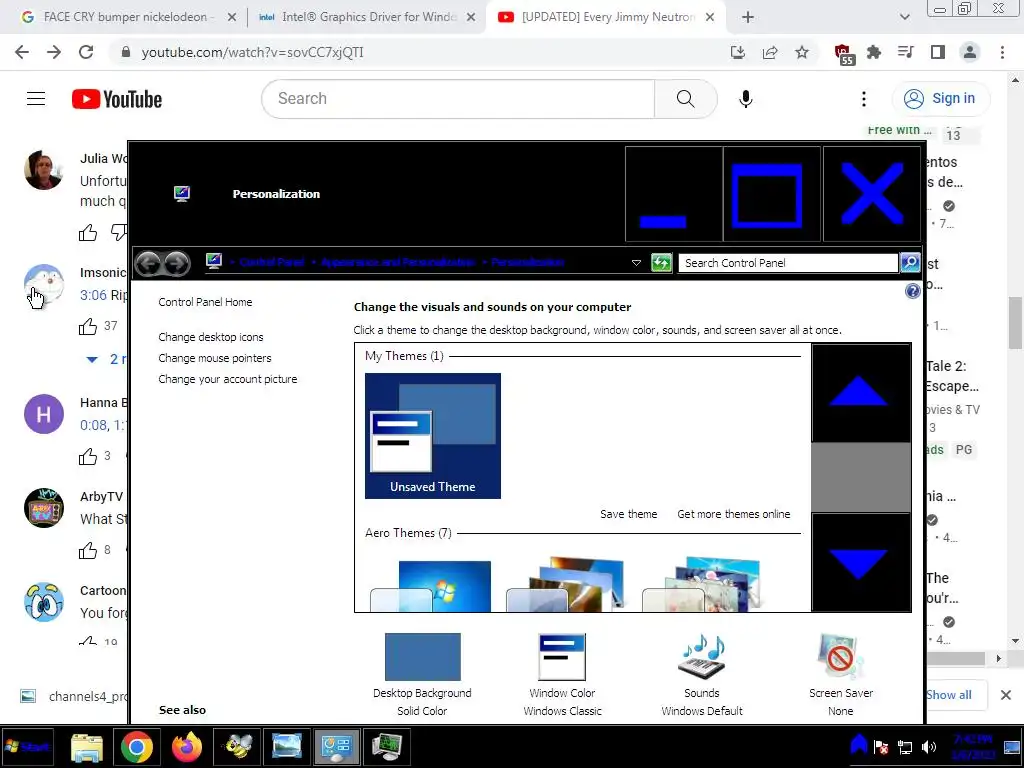Open Window Color Windows Classic setting
1024x768 pixels.
pyautogui.click(x=562, y=675)
